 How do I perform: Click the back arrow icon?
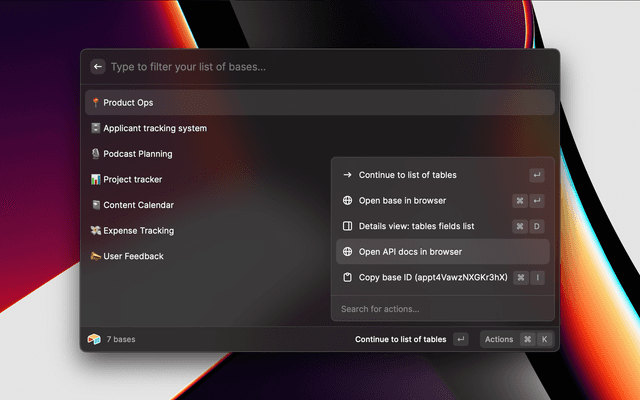tap(98, 67)
